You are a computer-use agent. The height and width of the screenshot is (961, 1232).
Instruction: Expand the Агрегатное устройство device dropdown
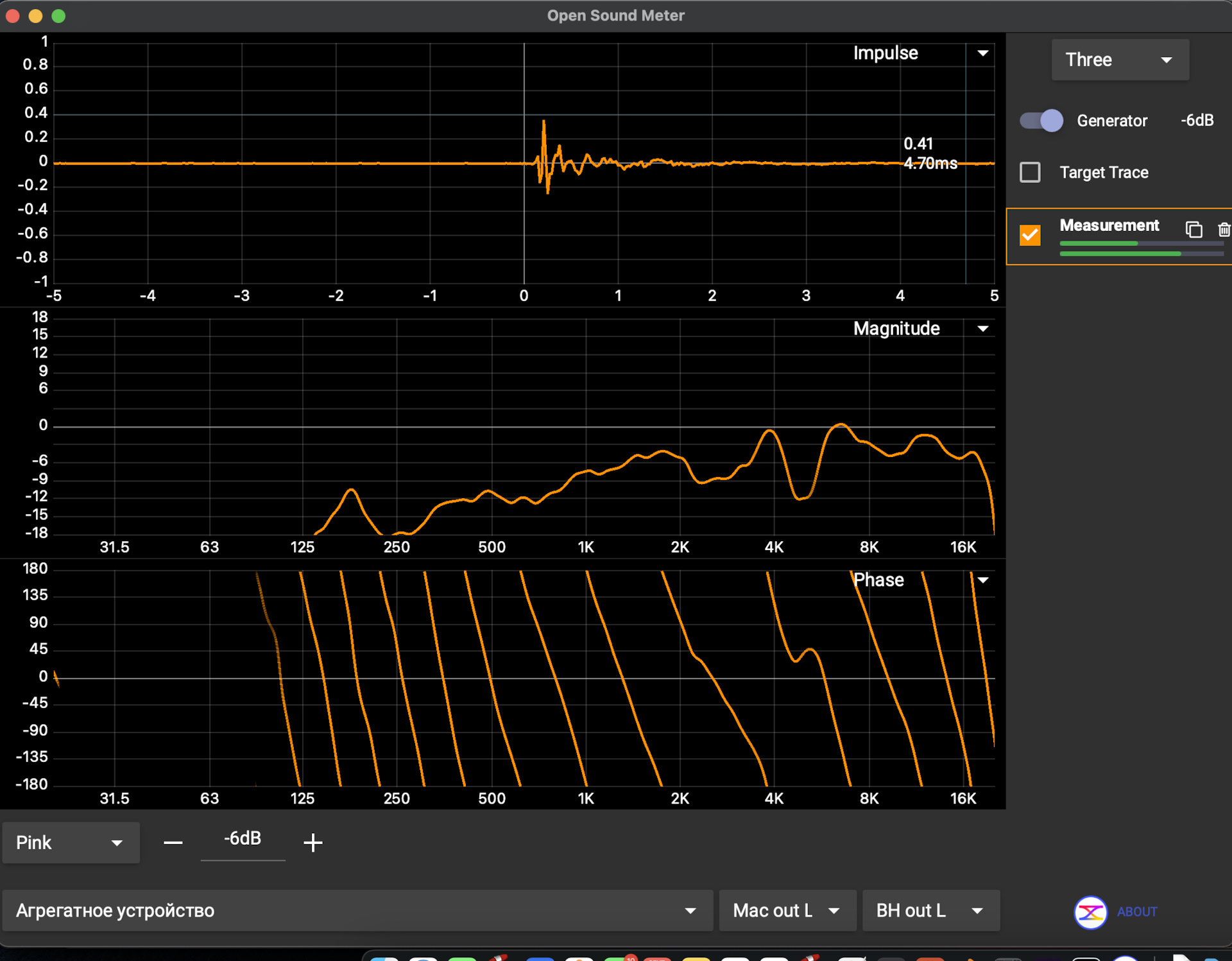357,910
